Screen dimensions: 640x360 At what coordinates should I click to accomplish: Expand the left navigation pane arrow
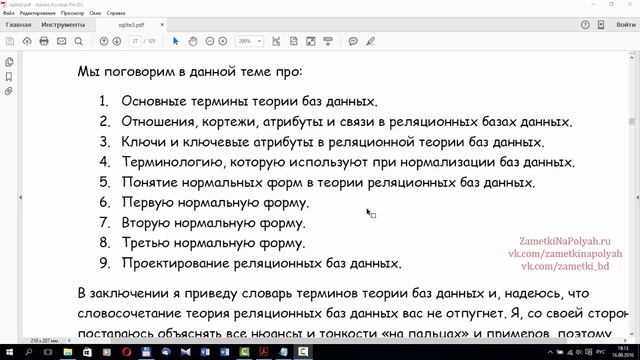click(20, 198)
